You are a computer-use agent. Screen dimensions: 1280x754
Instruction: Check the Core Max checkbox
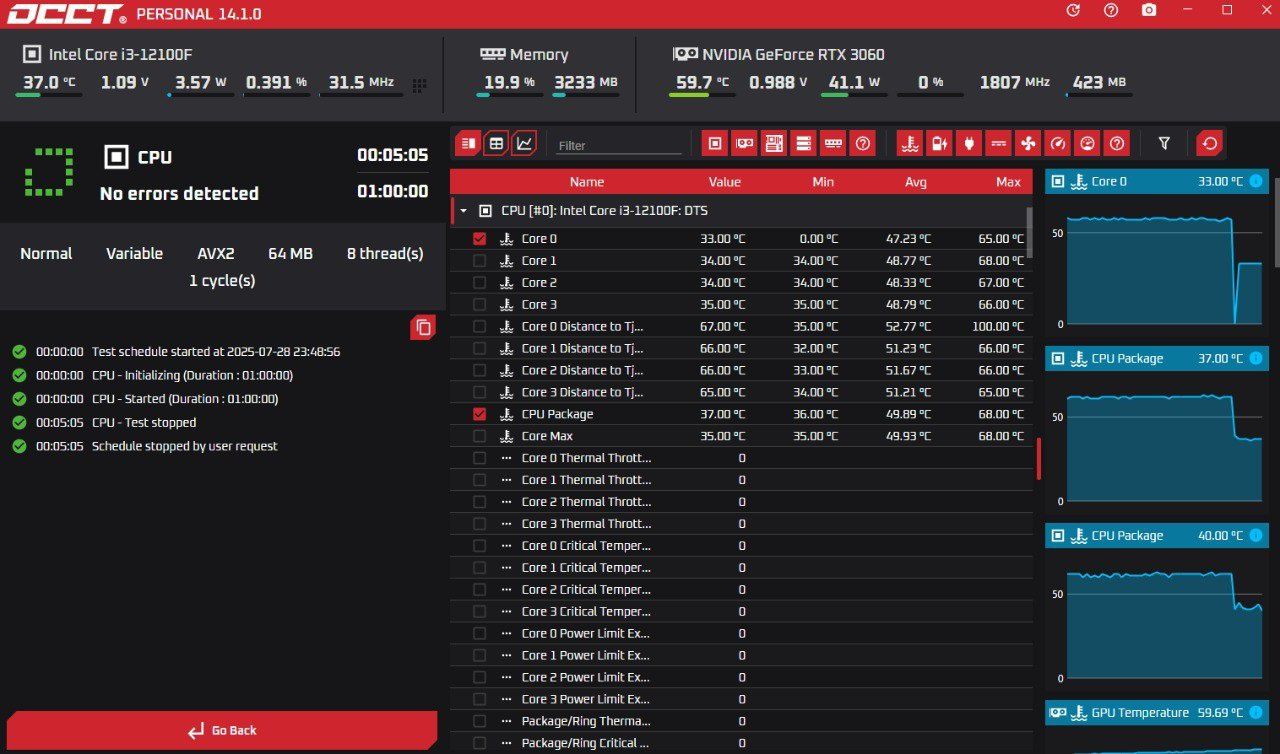tap(479, 436)
